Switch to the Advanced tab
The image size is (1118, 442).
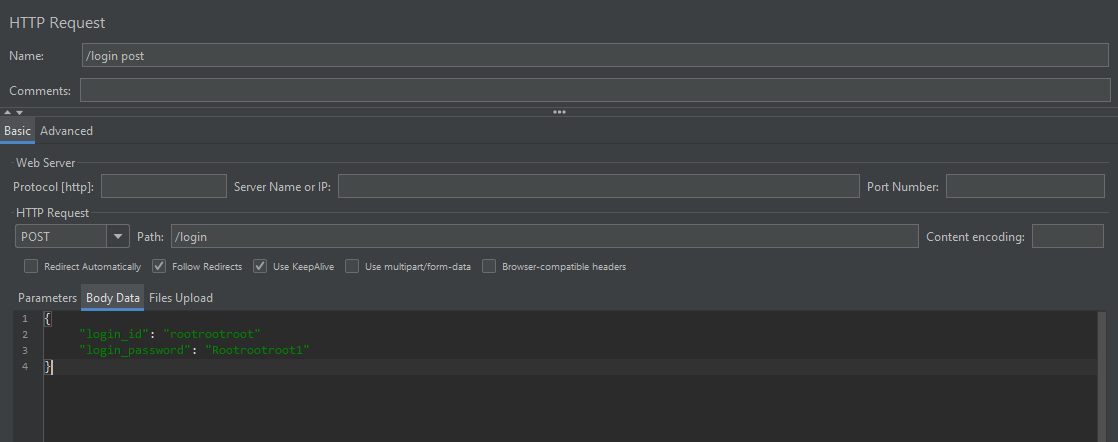tap(66, 130)
